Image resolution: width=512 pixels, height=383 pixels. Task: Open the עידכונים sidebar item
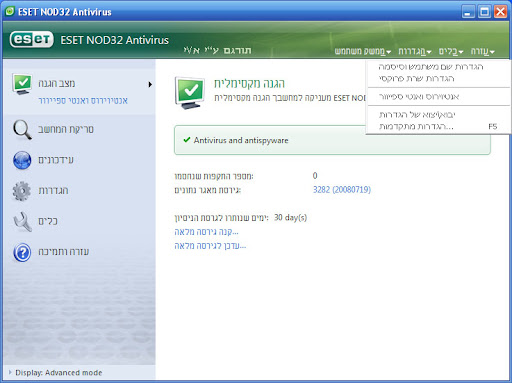click(x=56, y=160)
